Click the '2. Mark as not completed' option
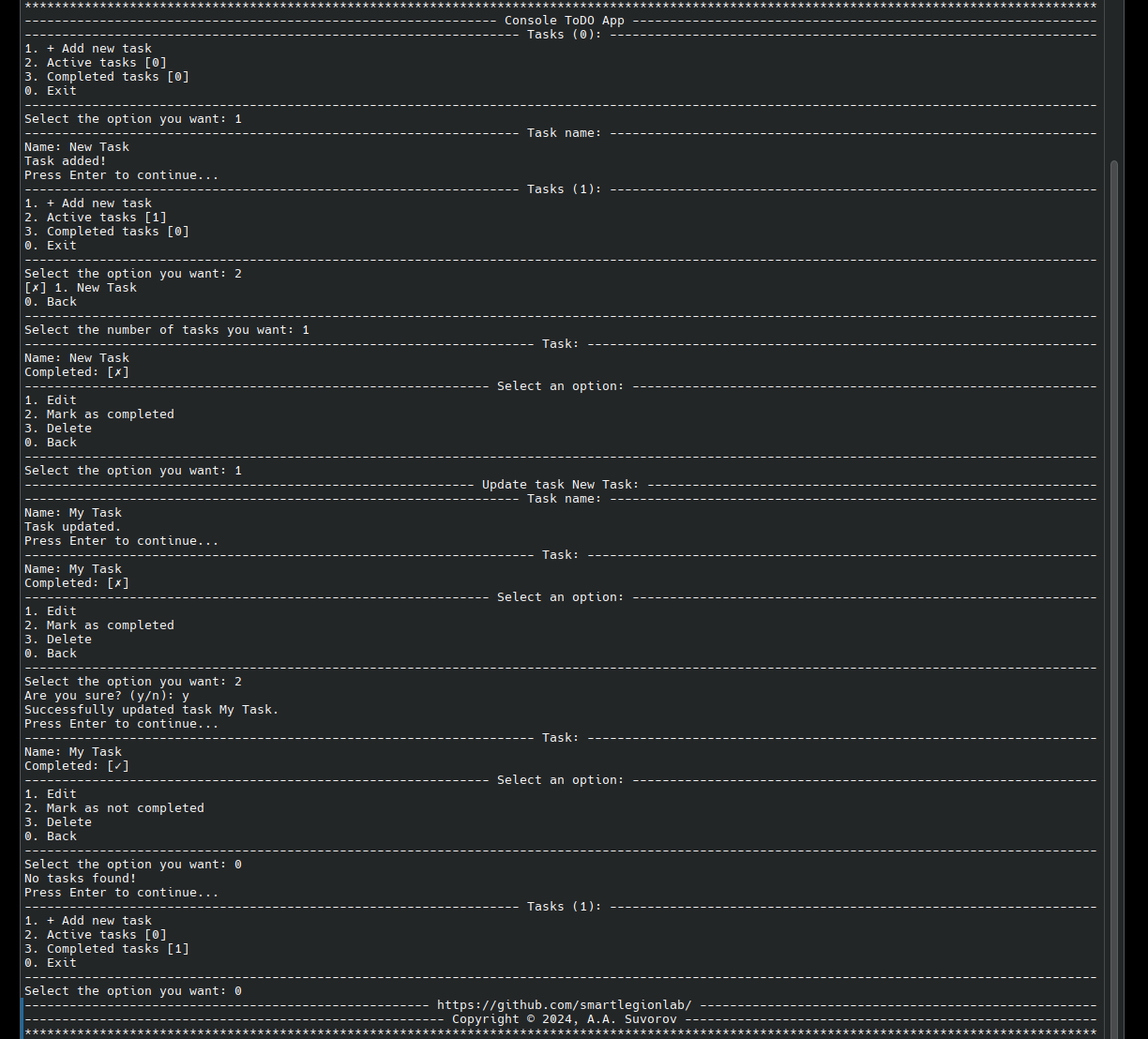The image size is (1148, 1039). [114, 808]
